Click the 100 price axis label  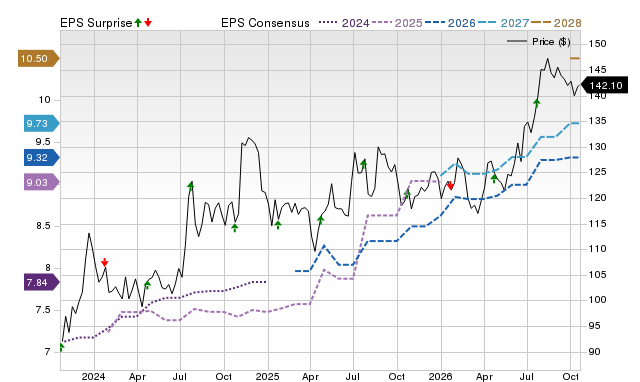click(598, 300)
